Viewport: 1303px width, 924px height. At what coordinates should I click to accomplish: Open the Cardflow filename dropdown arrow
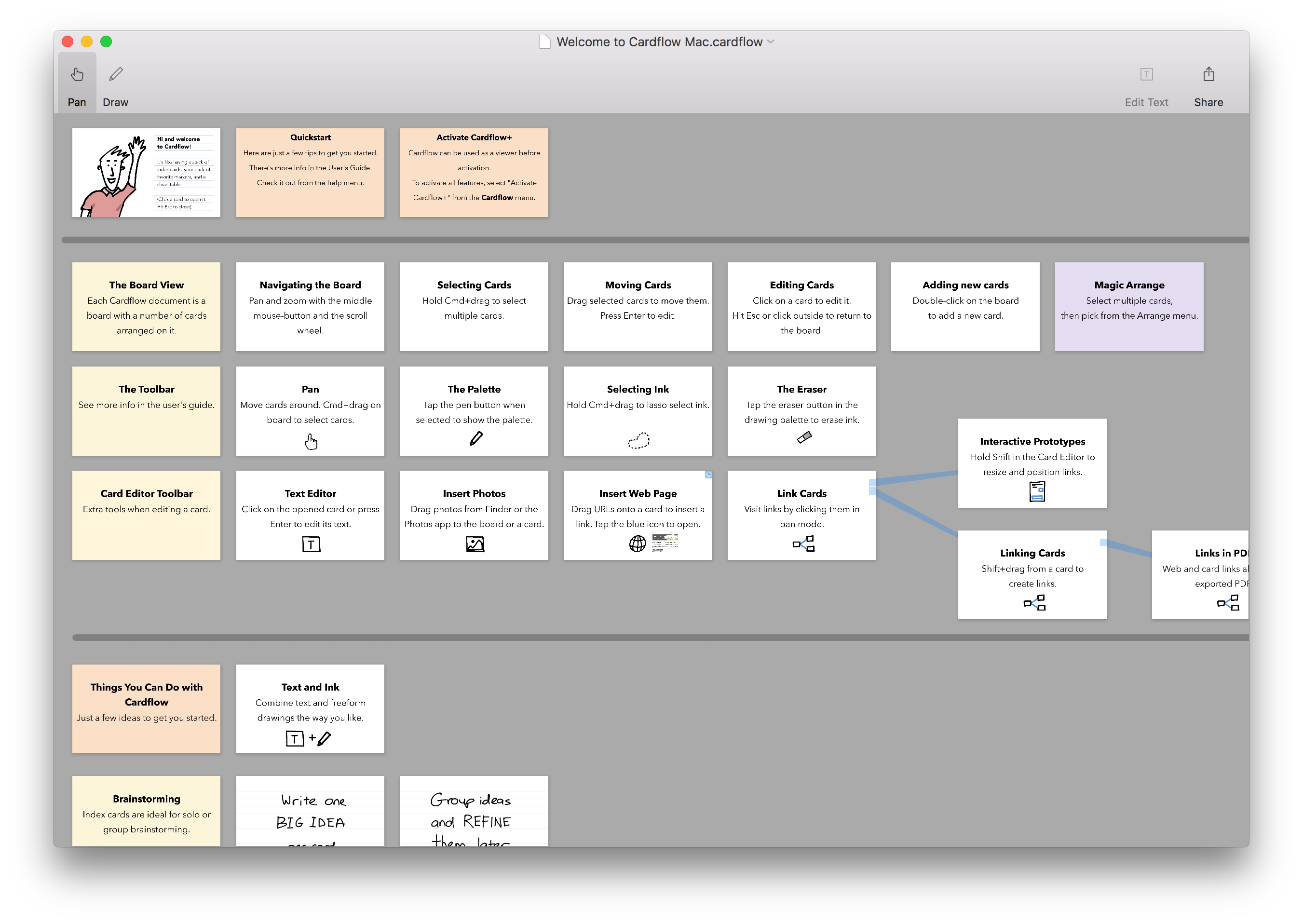[775, 42]
